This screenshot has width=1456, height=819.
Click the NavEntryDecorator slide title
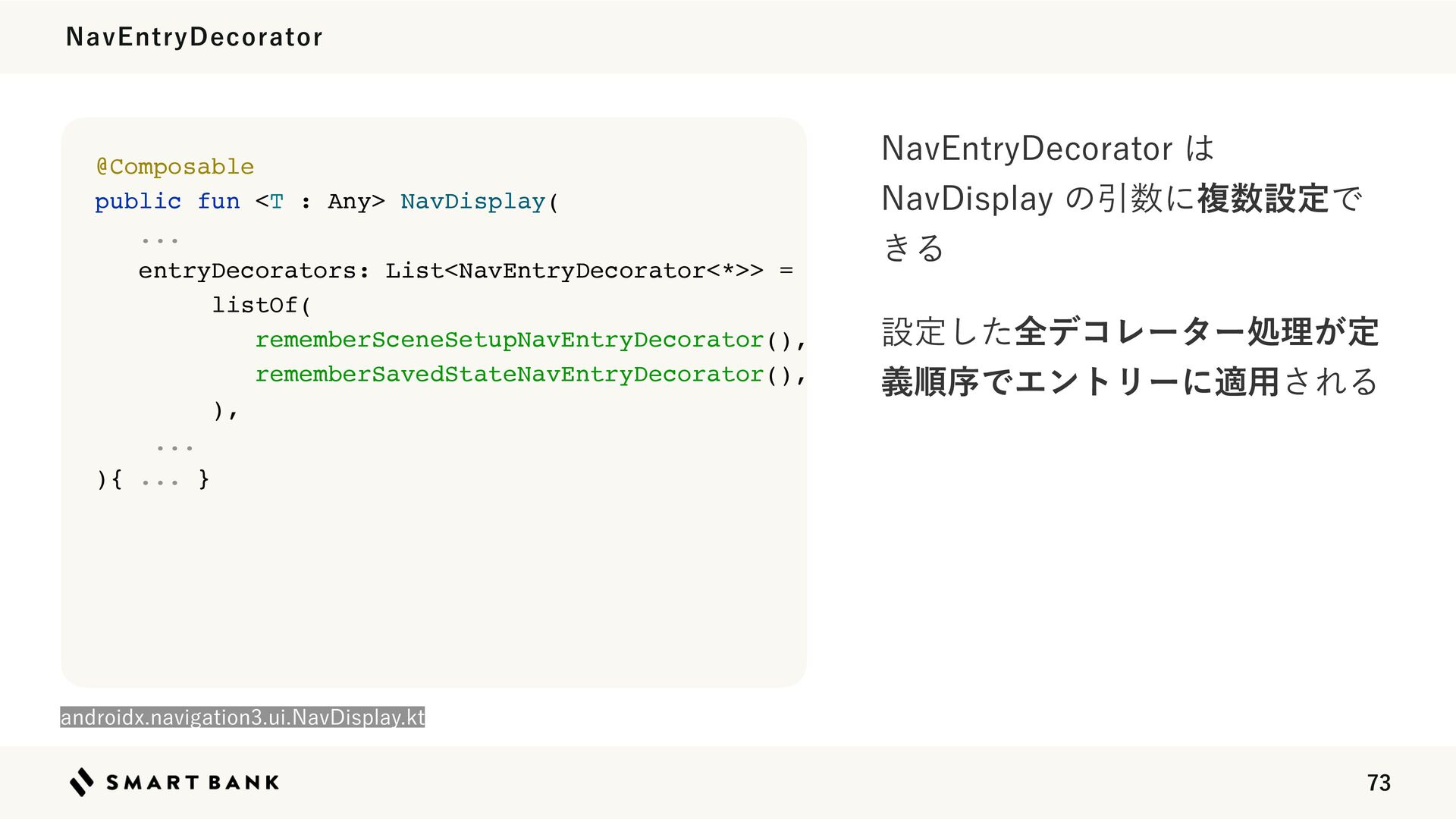[194, 36]
